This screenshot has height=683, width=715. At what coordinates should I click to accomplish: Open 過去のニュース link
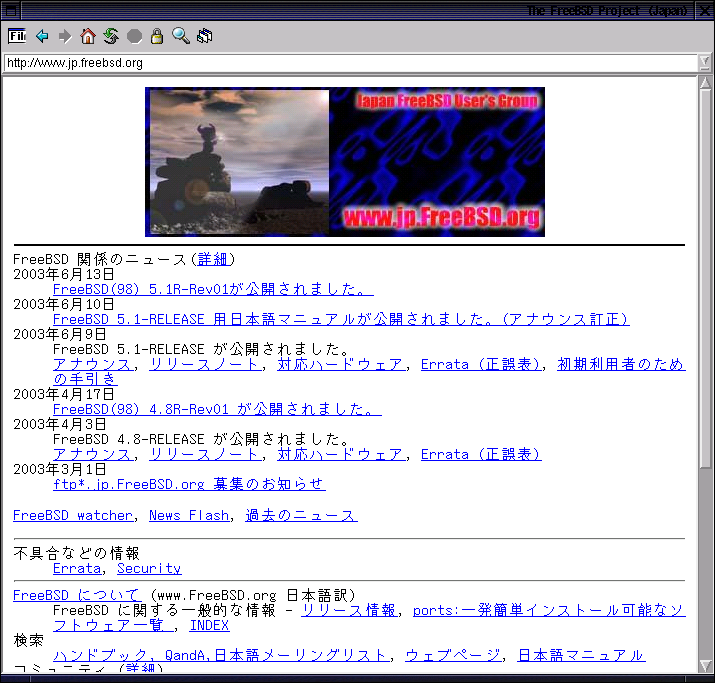[x=301, y=516]
